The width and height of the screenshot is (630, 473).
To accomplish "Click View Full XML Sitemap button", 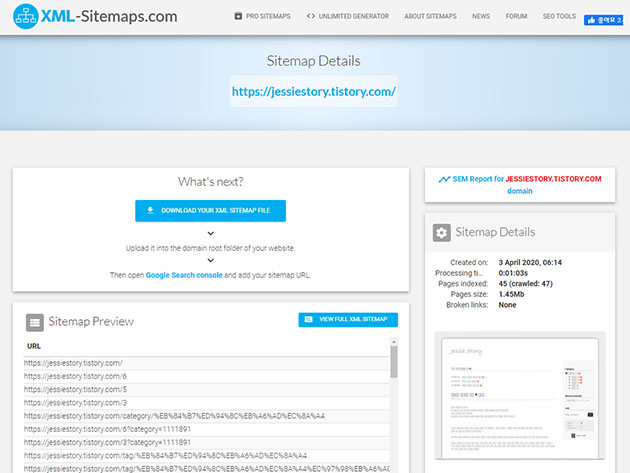I will coord(348,319).
